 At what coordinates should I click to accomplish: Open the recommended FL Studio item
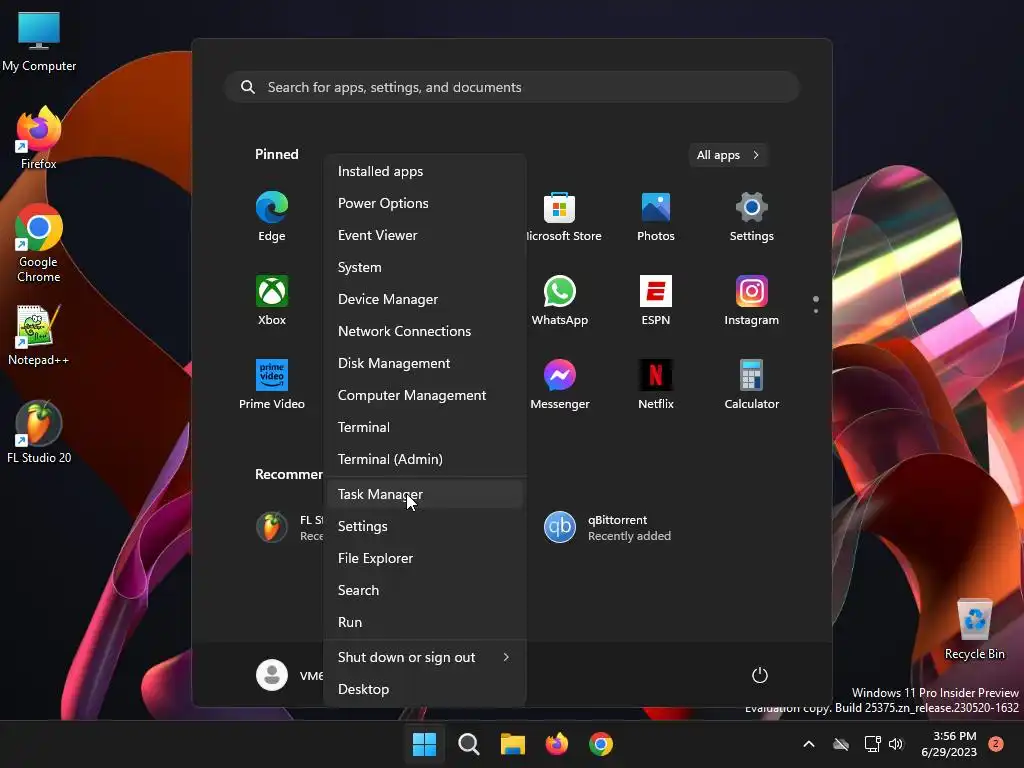[289, 527]
